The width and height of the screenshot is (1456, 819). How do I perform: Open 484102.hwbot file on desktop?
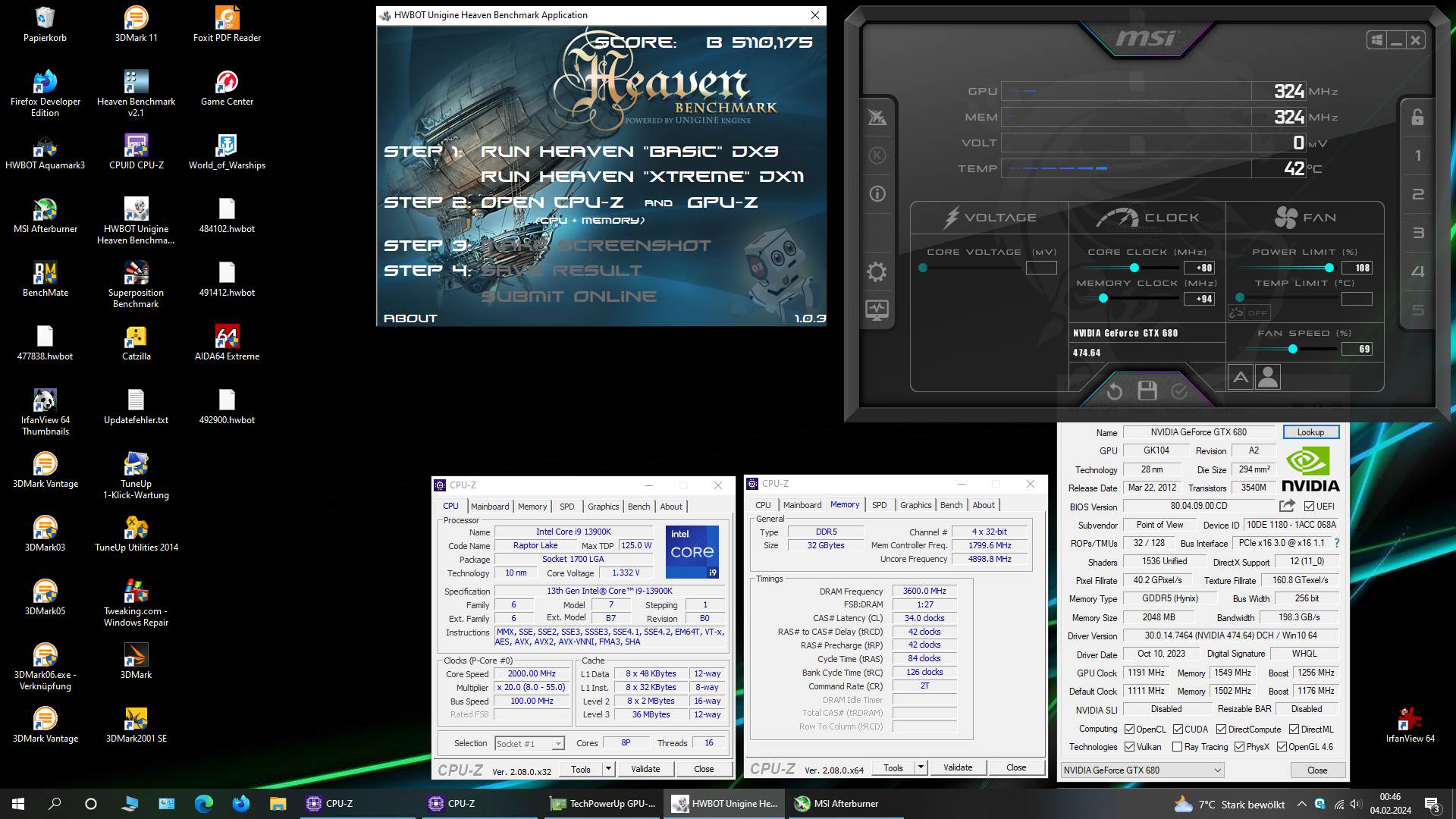click(x=227, y=215)
